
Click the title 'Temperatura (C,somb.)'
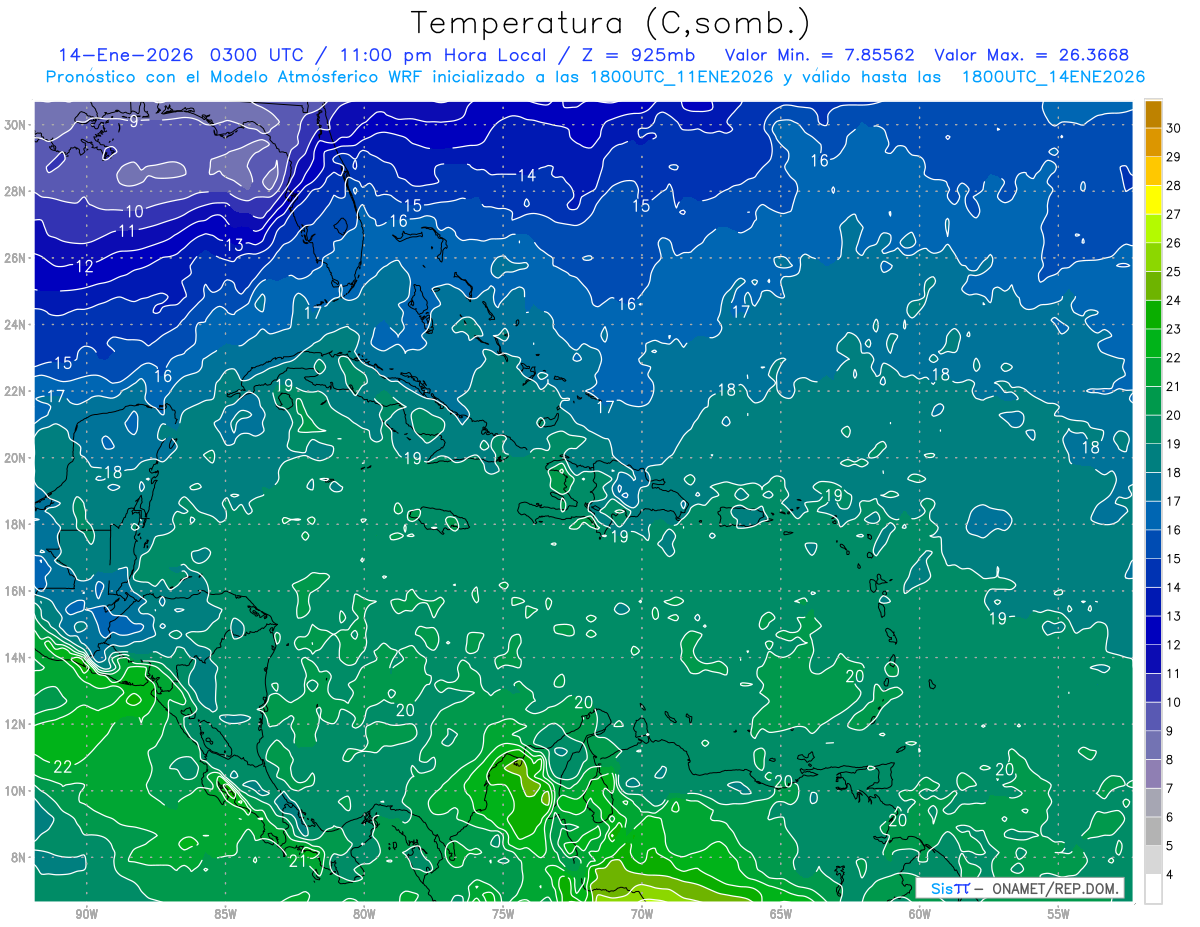(x=610, y=23)
